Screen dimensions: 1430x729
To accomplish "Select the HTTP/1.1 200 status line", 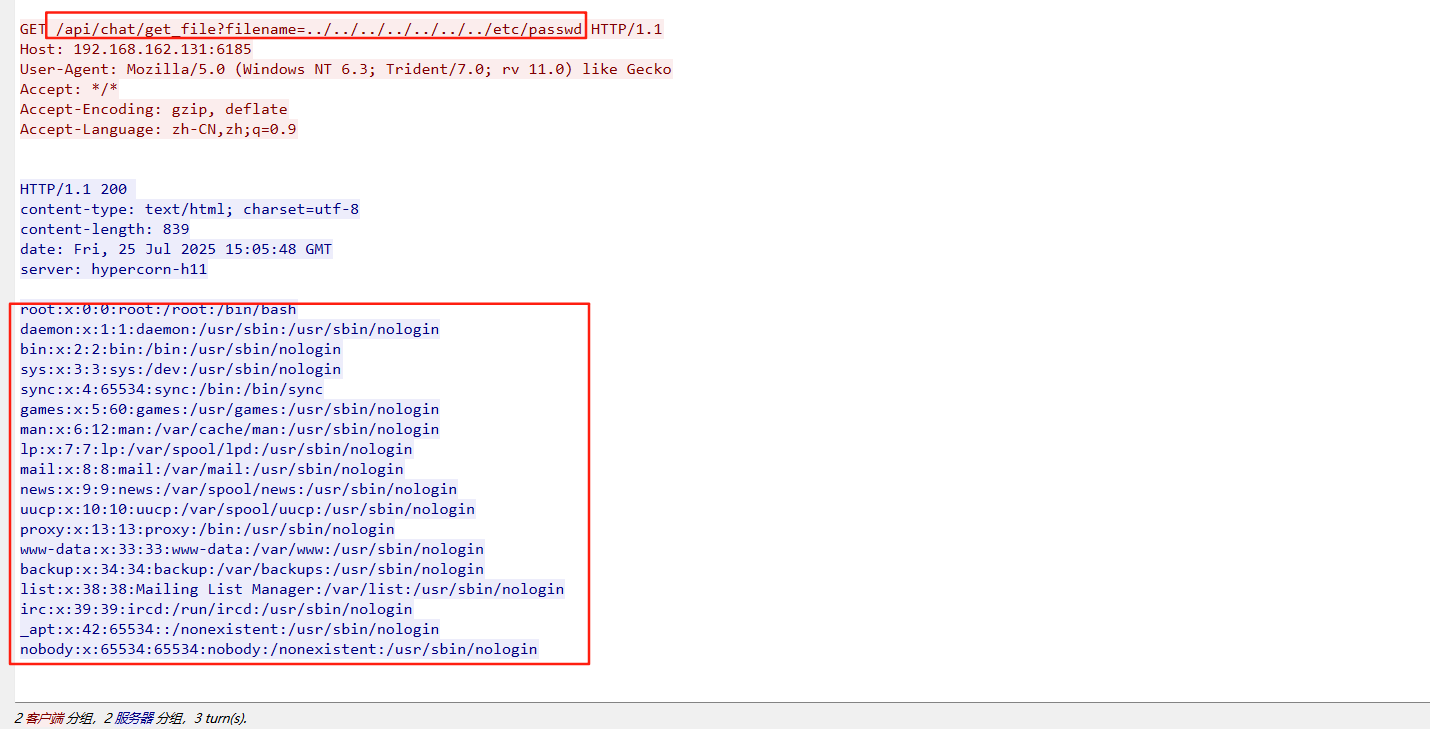I will click(x=77, y=189).
